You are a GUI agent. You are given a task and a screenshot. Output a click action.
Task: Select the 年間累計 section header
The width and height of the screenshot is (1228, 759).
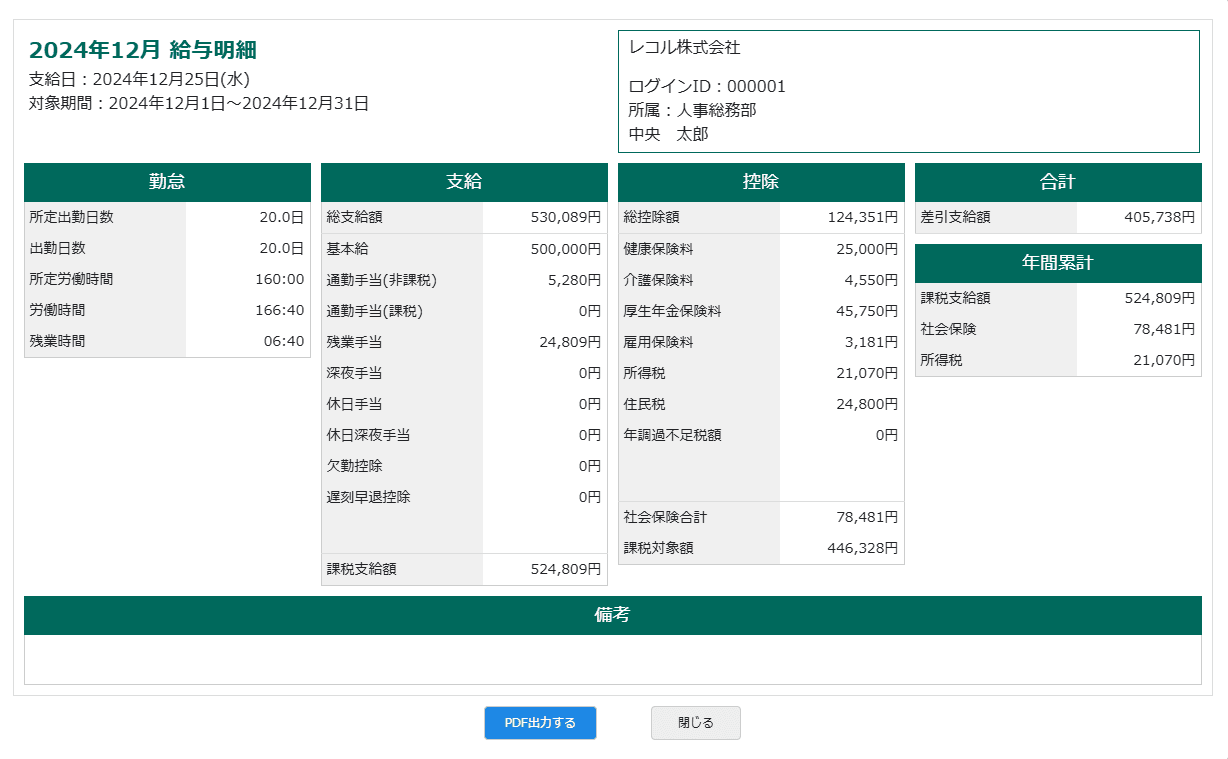point(1057,263)
